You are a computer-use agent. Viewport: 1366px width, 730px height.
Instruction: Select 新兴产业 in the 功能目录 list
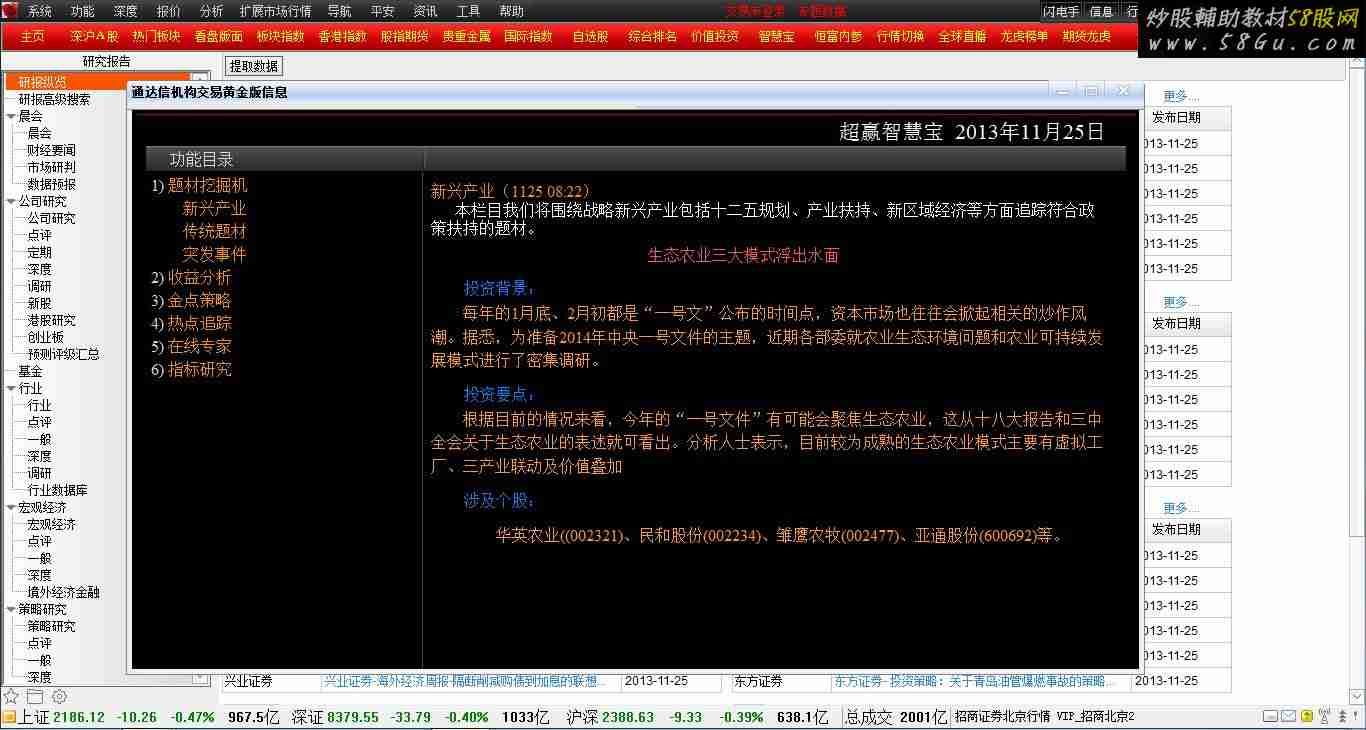click(214, 209)
